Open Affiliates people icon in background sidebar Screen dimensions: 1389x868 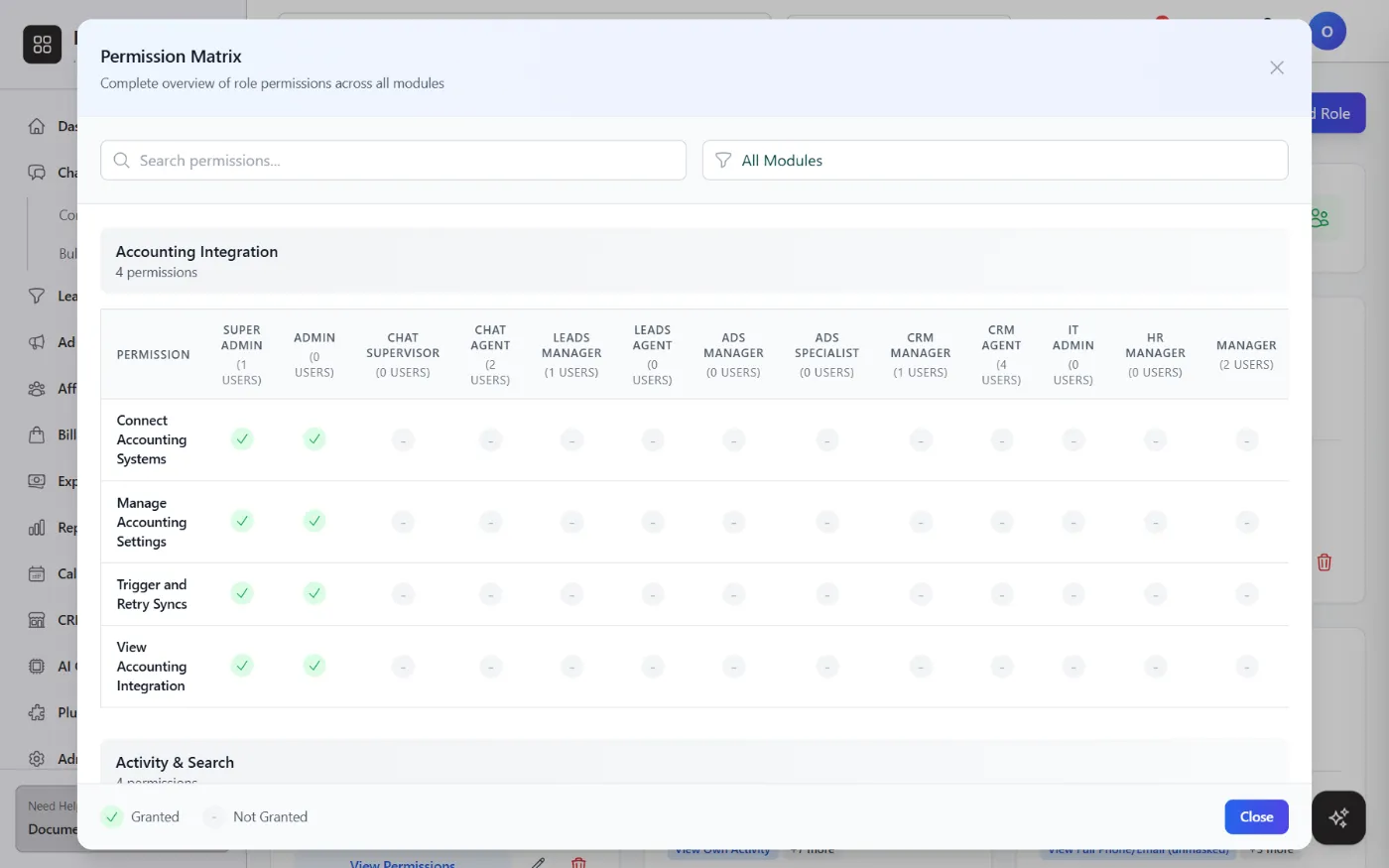tap(37, 389)
